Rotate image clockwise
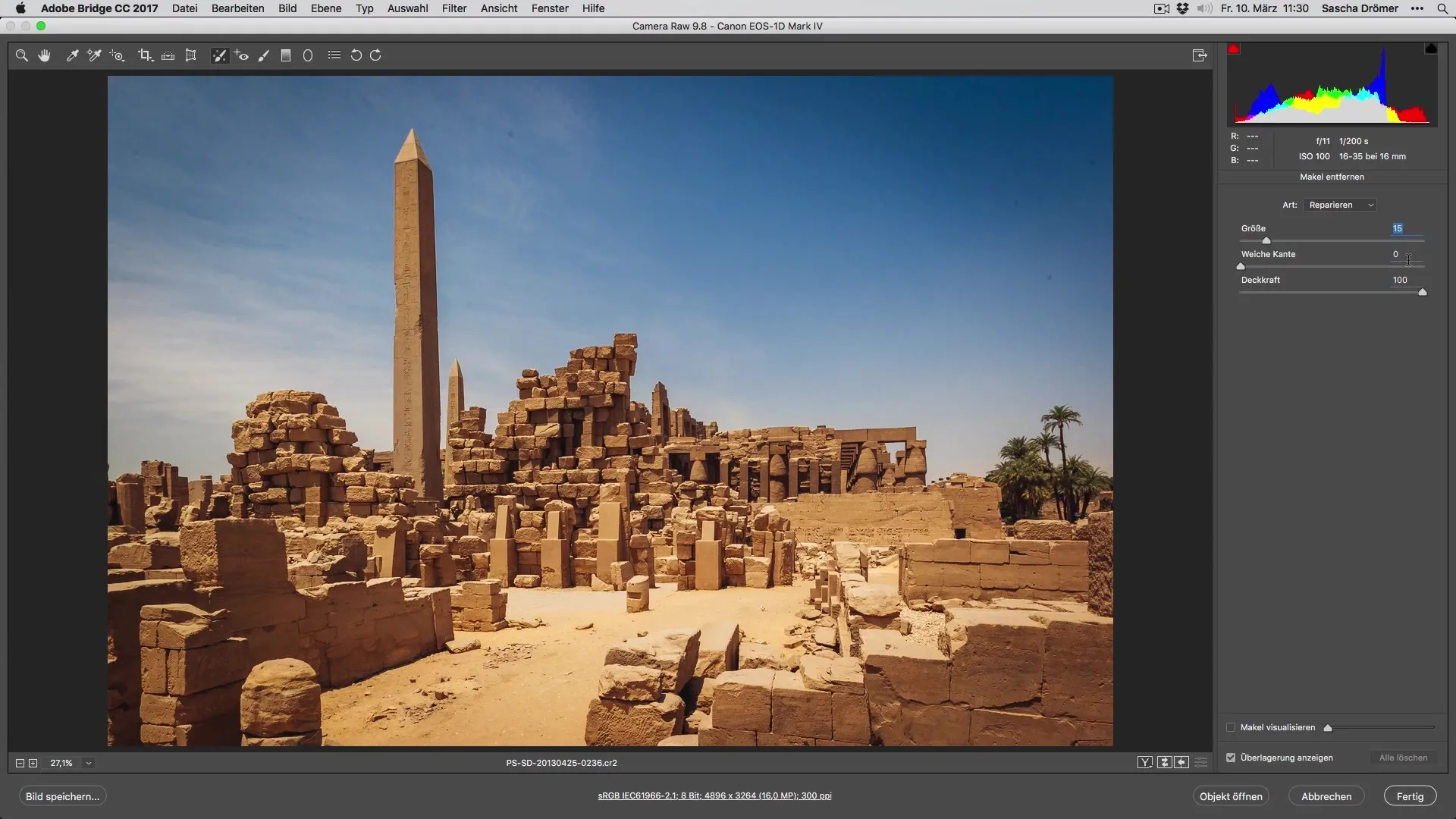1456x819 pixels. pos(376,55)
